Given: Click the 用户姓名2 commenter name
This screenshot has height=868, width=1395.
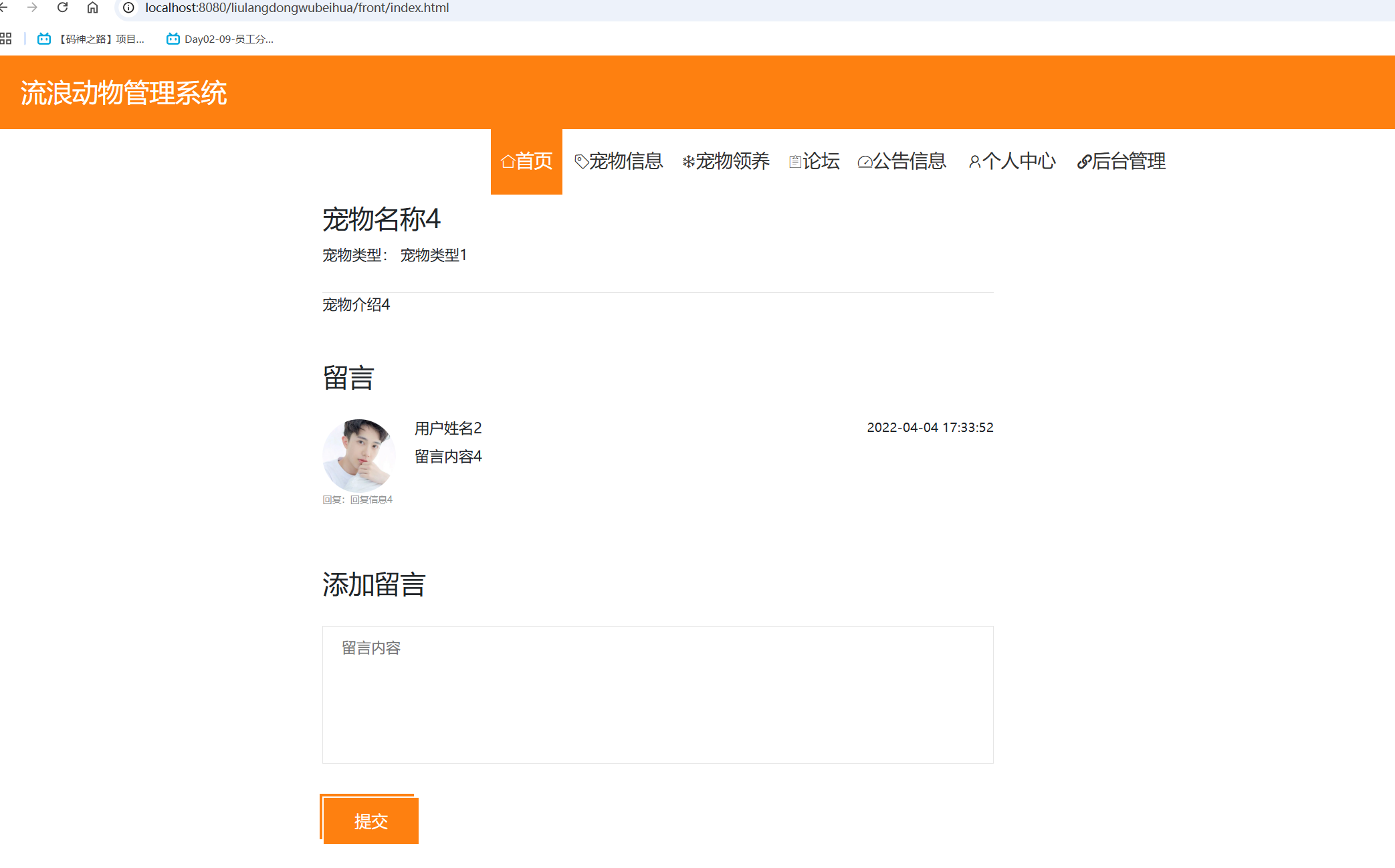Looking at the screenshot, I should coord(448,428).
